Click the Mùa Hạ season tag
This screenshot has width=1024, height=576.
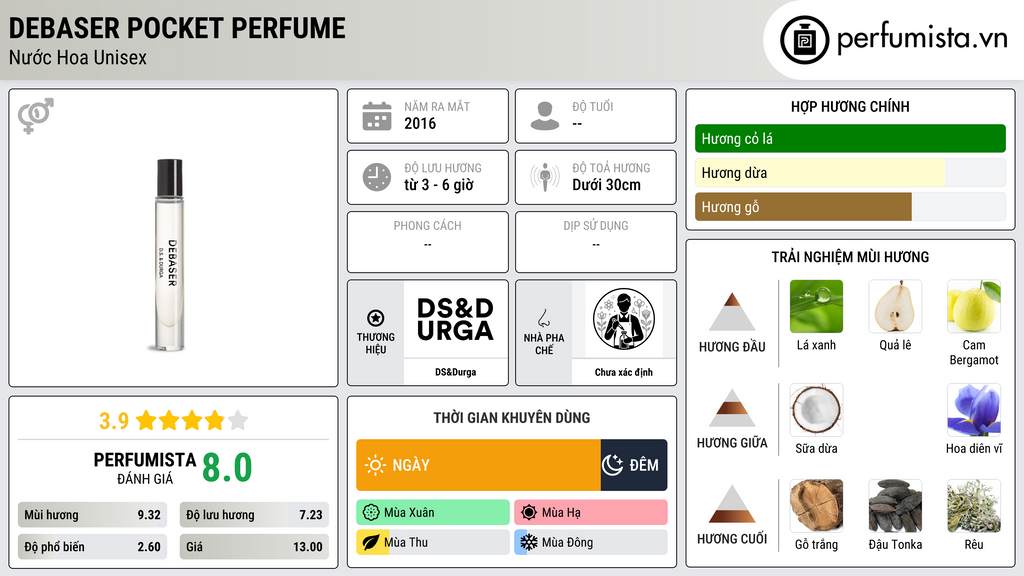click(x=591, y=513)
